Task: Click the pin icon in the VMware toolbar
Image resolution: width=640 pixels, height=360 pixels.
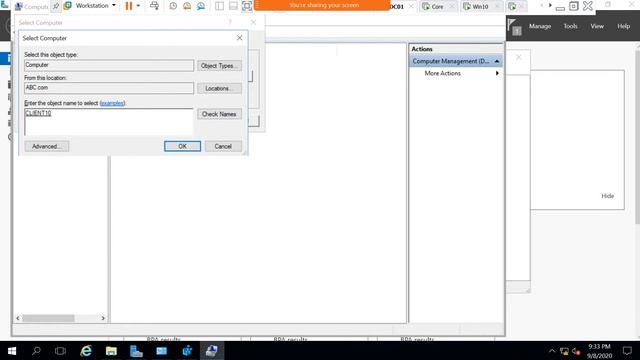Action: pyautogui.click(x=56, y=6)
